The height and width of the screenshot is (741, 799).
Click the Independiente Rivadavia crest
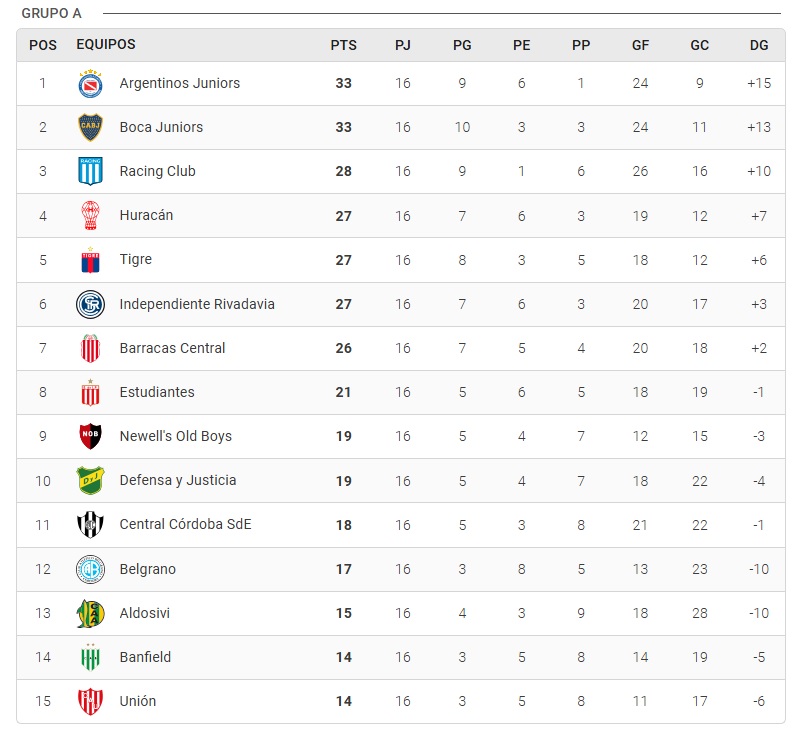click(91, 304)
